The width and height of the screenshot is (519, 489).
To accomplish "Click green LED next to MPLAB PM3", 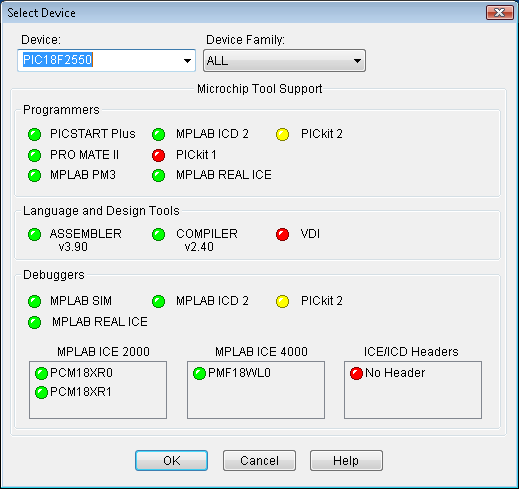I will point(34,175).
